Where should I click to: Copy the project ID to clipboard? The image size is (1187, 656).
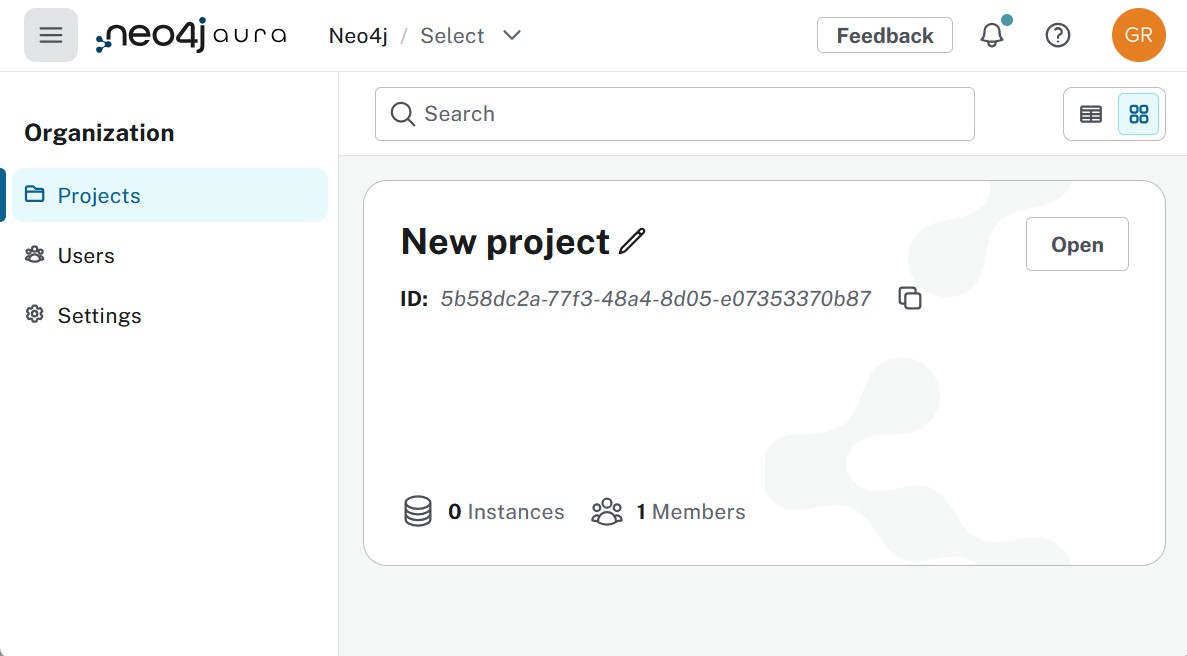909,298
